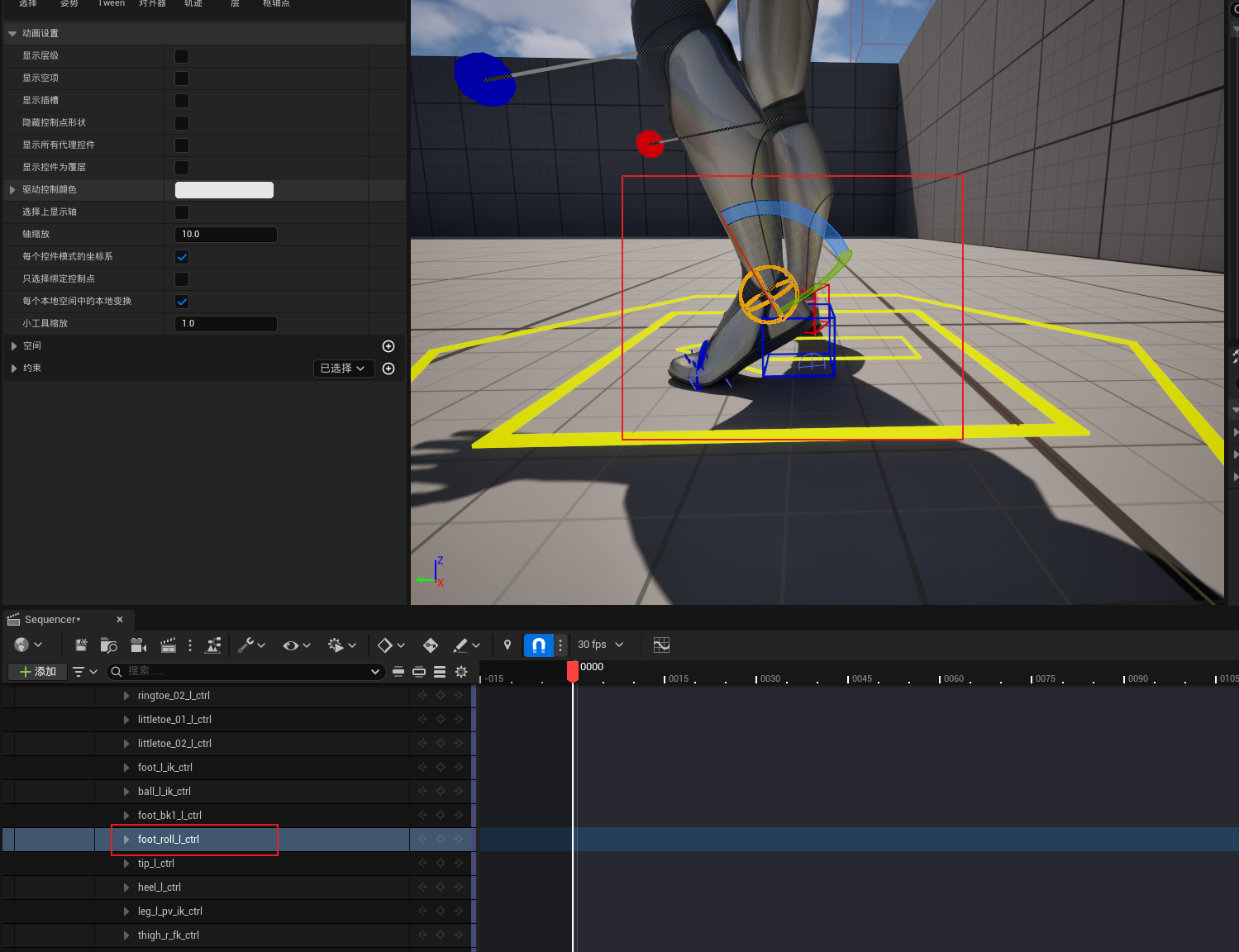1239x952 pixels.
Task: Open the 对齐器 tab at top
Action: click(x=152, y=4)
